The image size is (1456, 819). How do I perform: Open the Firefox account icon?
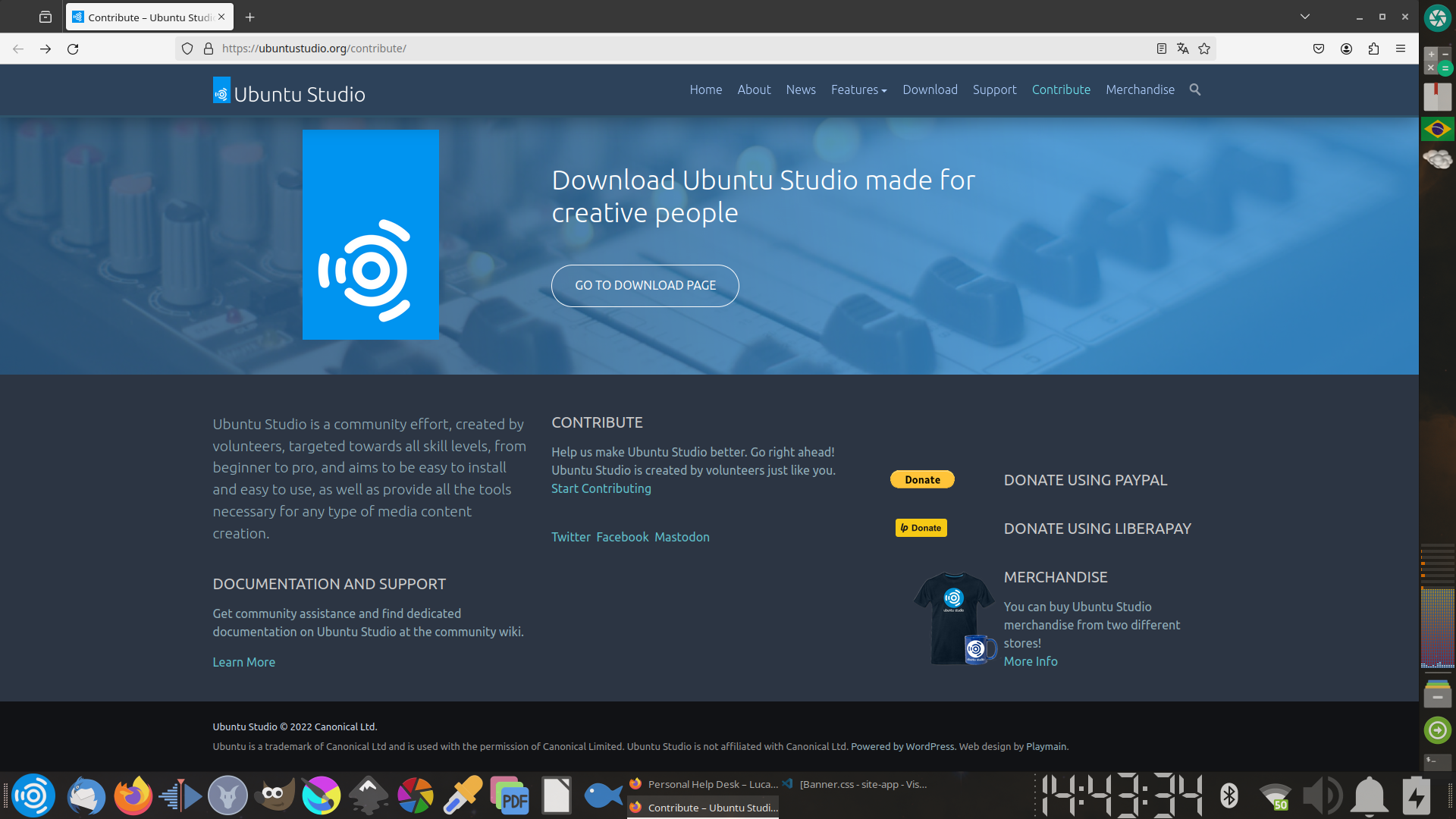1346,49
